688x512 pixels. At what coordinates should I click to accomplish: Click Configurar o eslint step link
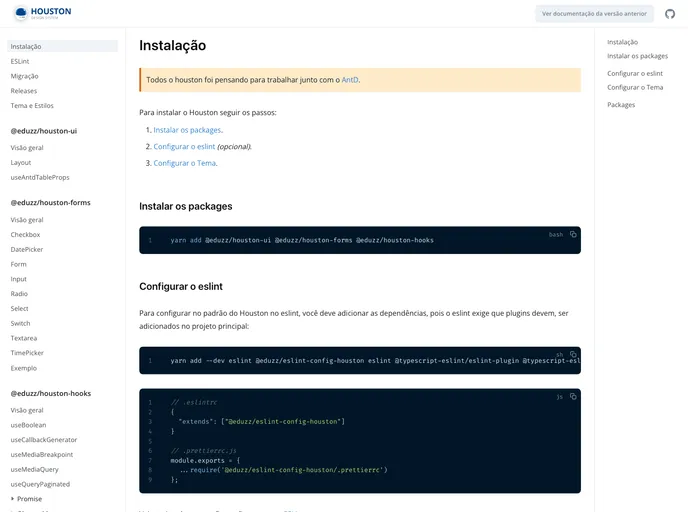coord(184,146)
